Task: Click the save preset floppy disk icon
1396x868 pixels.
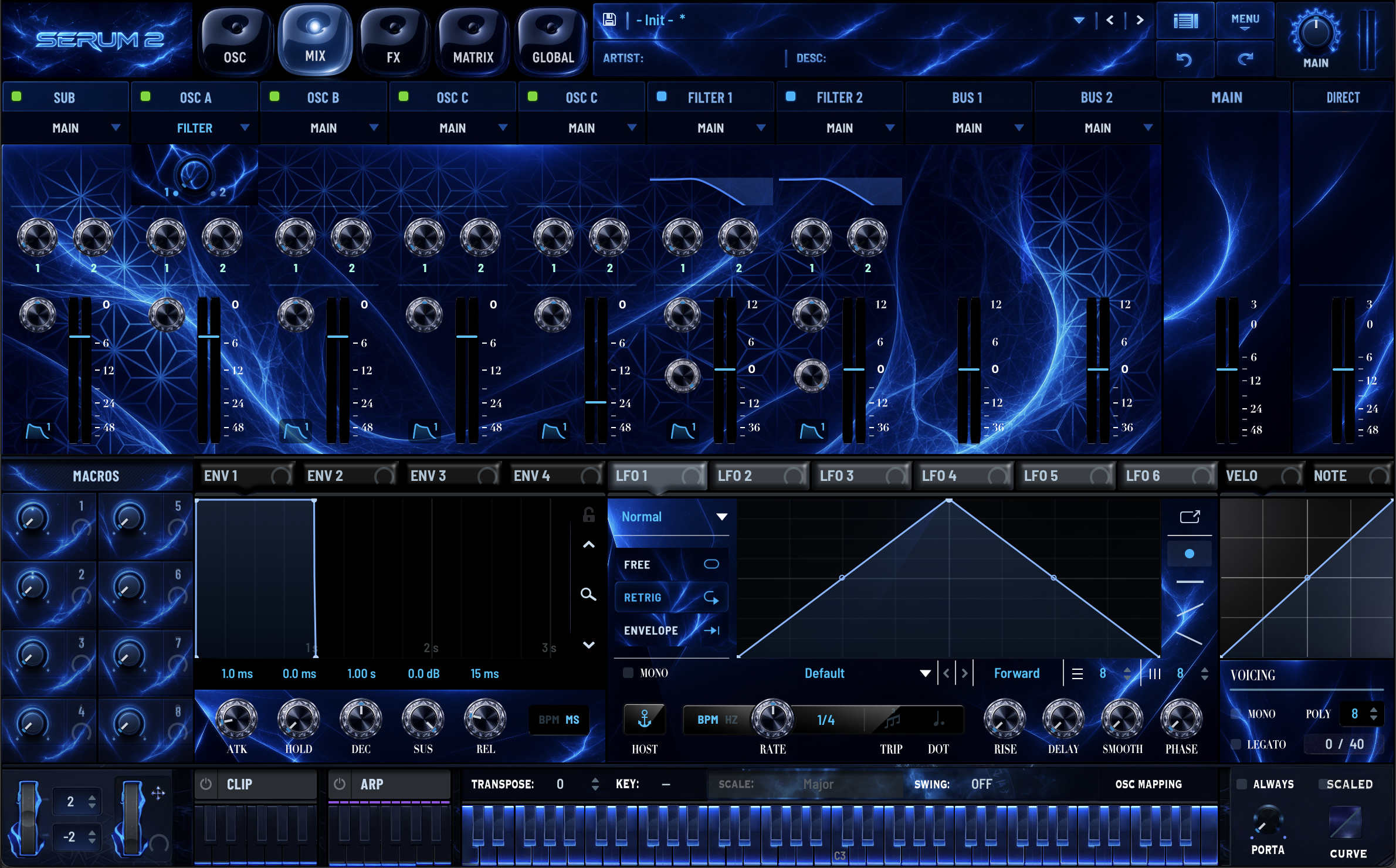Action: pos(609,19)
